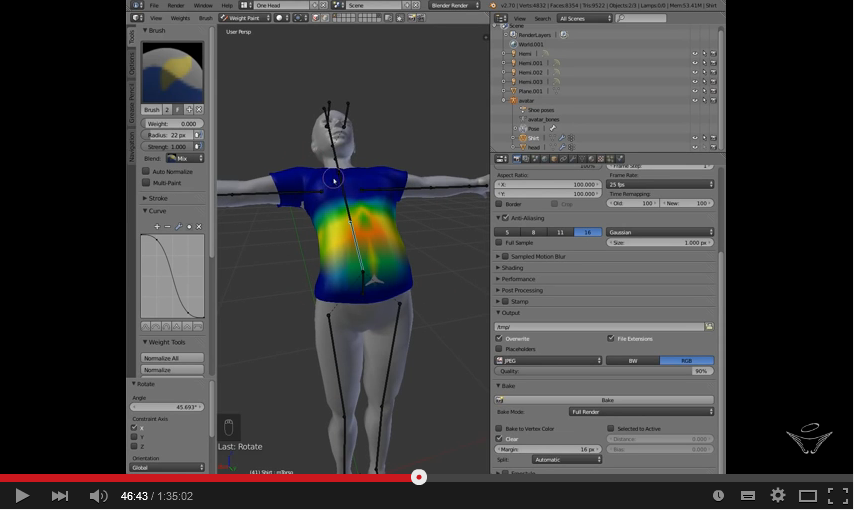Toggle render camera icon for Plane.001

click(x=713, y=91)
